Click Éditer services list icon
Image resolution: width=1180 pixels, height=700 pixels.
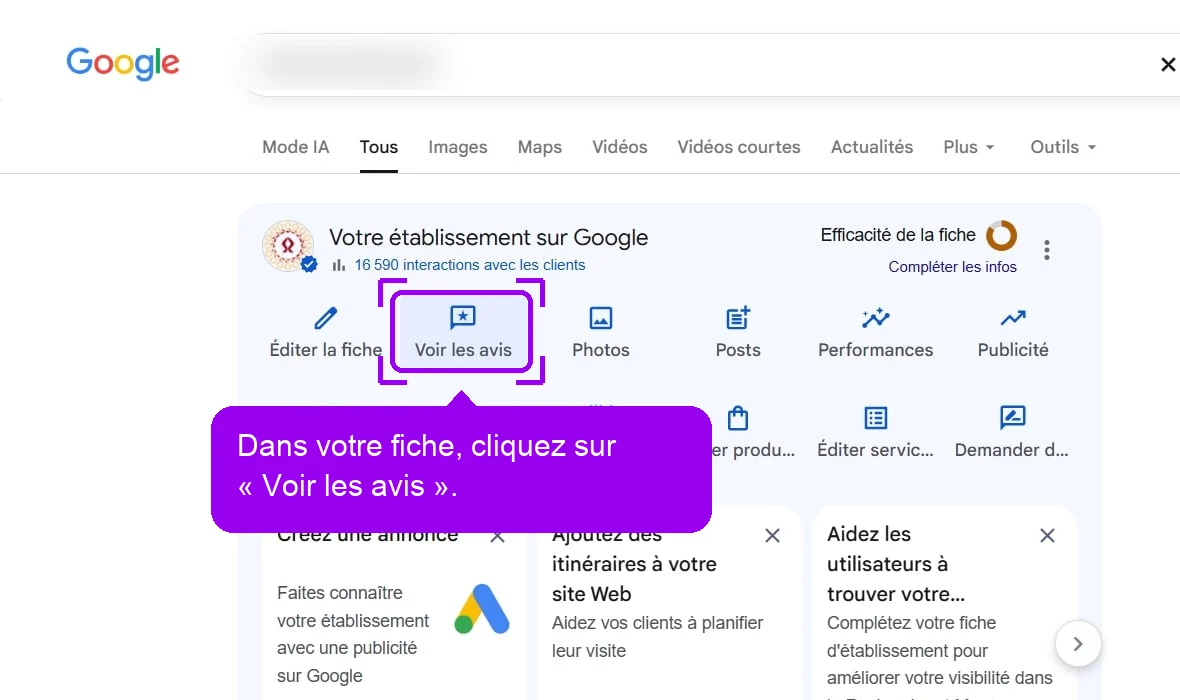coord(875,418)
